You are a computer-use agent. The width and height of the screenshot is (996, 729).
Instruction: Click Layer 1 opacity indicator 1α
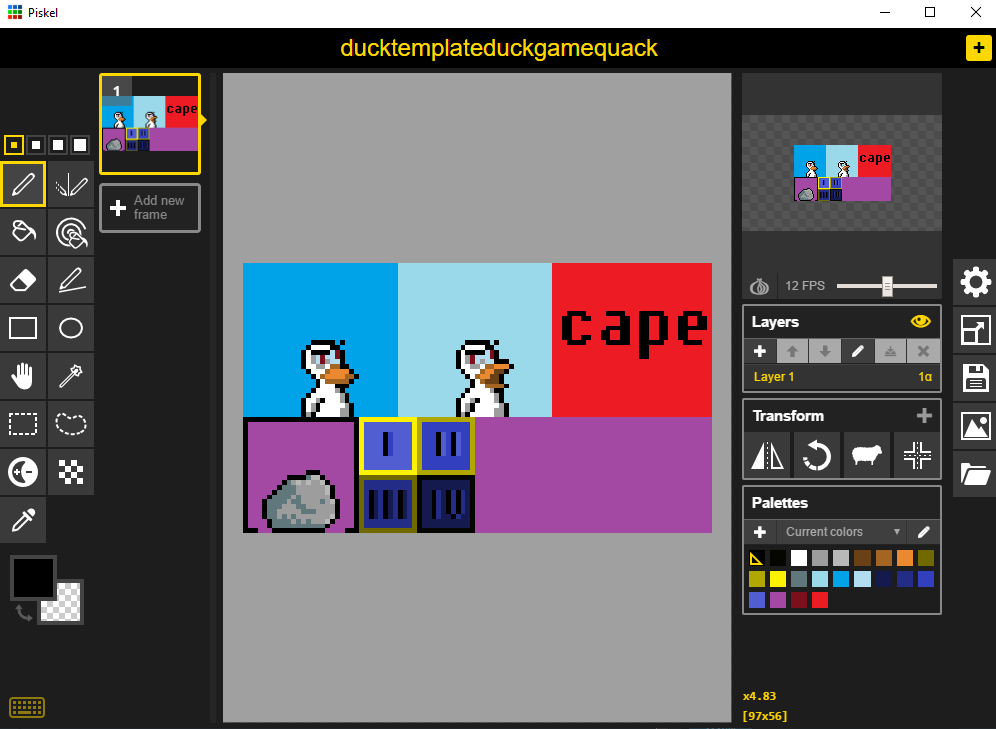[x=925, y=377]
